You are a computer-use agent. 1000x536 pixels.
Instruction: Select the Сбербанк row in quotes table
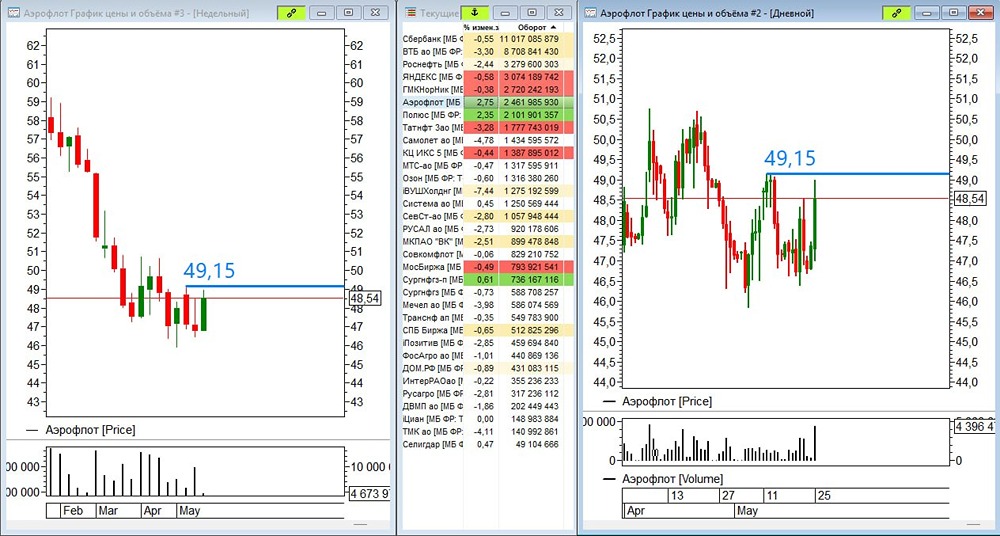pos(486,39)
